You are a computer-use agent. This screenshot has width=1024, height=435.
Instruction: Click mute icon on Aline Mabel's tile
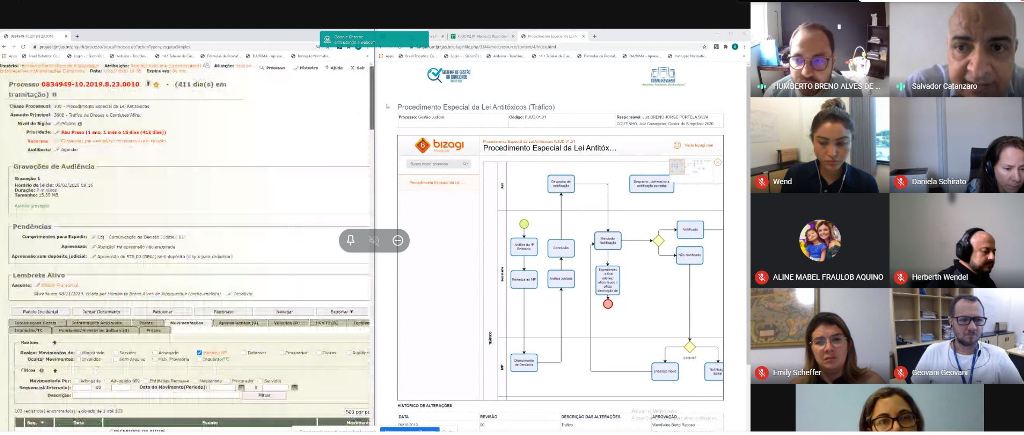click(x=761, y=278)
